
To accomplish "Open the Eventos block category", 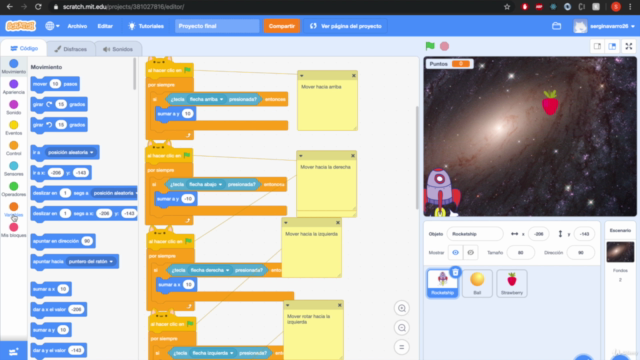I will 13,127.
